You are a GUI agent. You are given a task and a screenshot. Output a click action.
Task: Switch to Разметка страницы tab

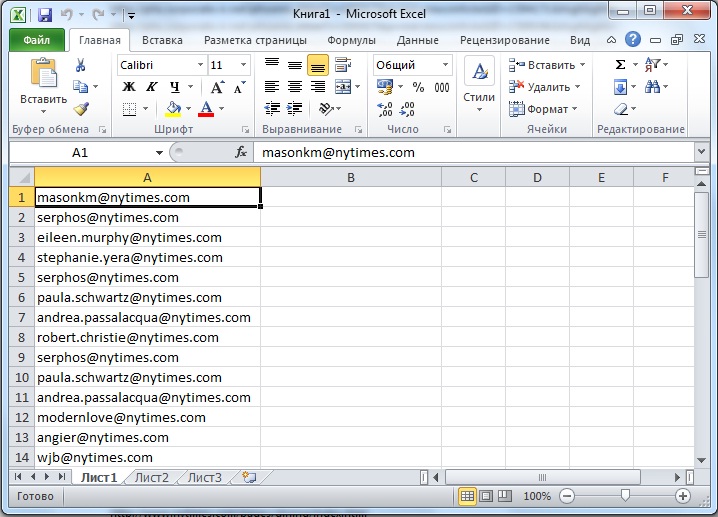[255, 40]
